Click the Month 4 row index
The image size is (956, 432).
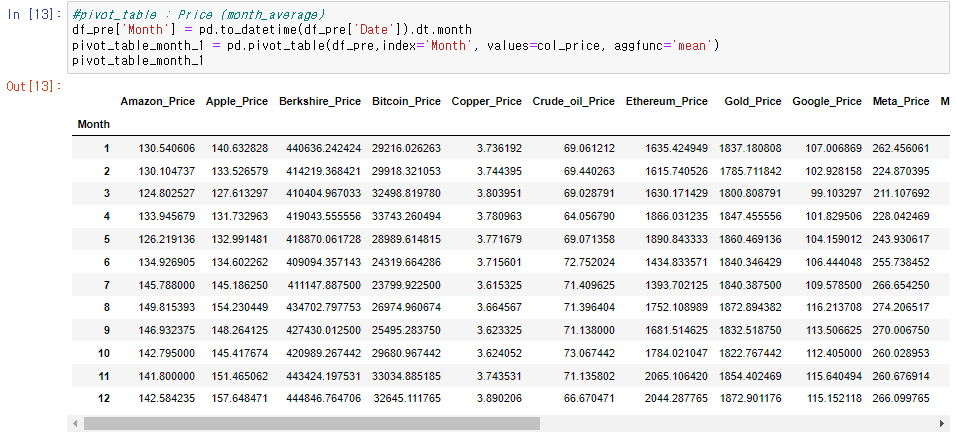[x=107, y=216]
